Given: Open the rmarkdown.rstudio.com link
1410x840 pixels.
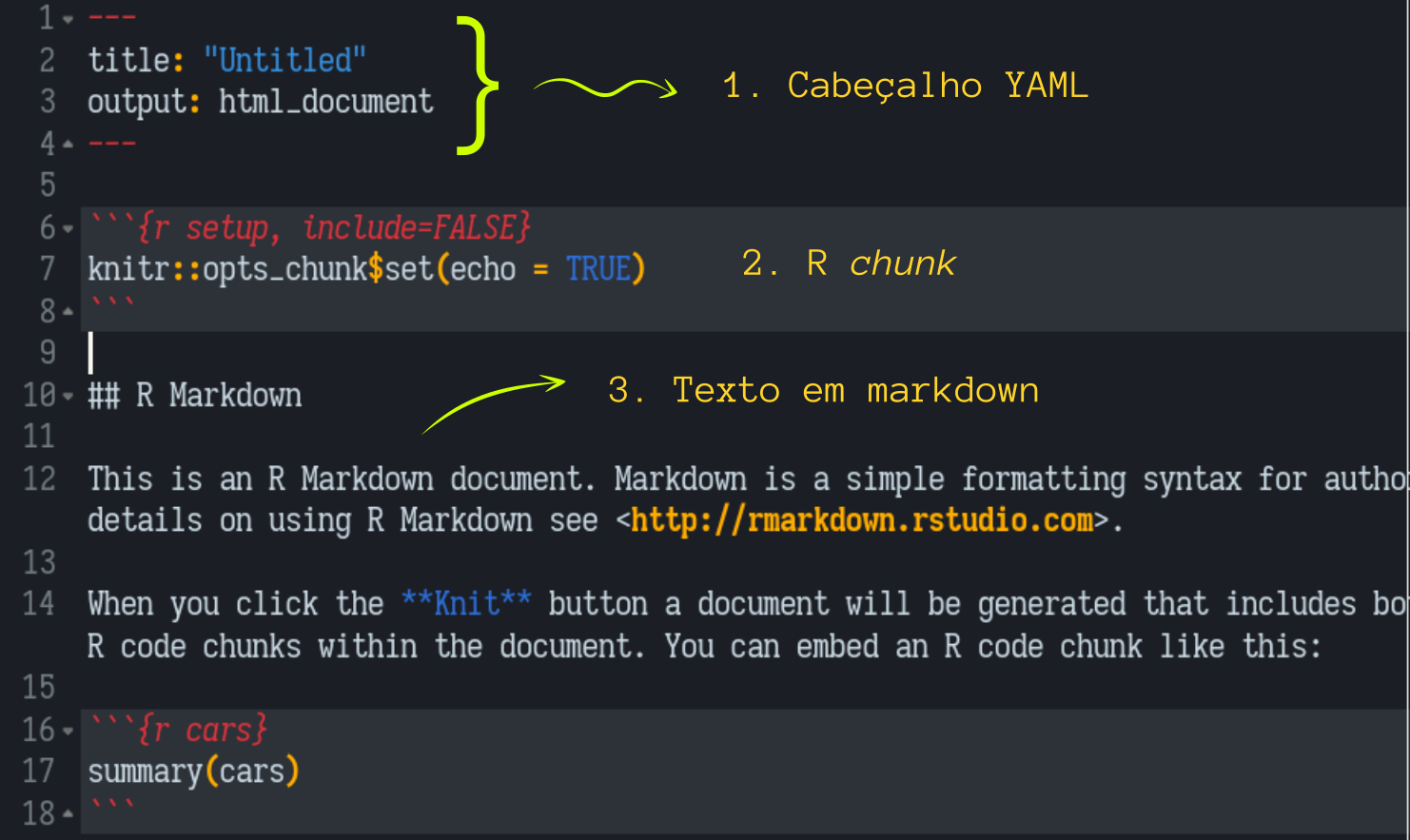Looking at the screenshot, I should point(862,520).
